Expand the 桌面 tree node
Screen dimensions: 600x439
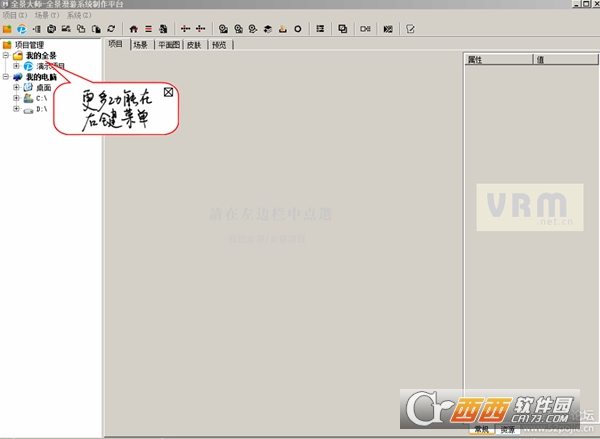click(x=16, y=87)
